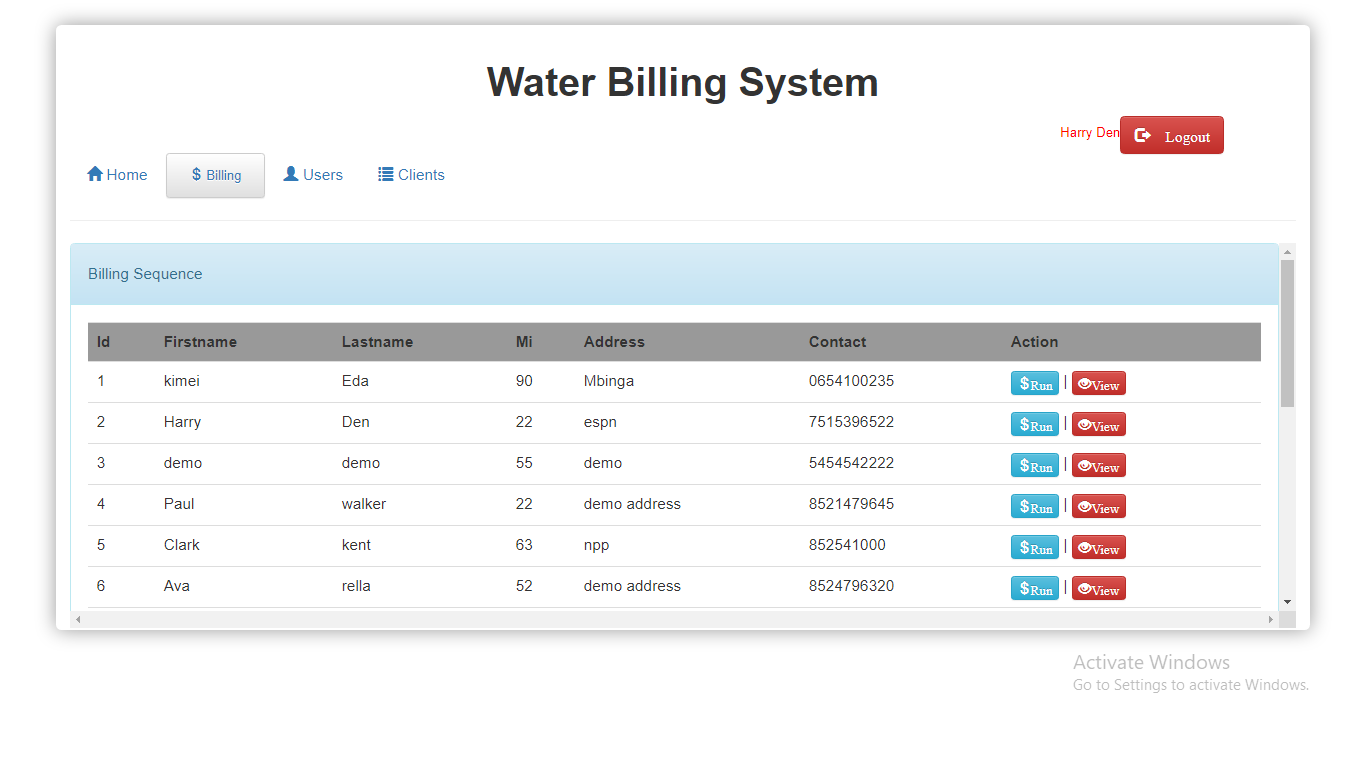Screen dimensions: 1366x768
Task: Click the left arrow on the horizontal scrollbar
Action: click(x=78, y=619)
